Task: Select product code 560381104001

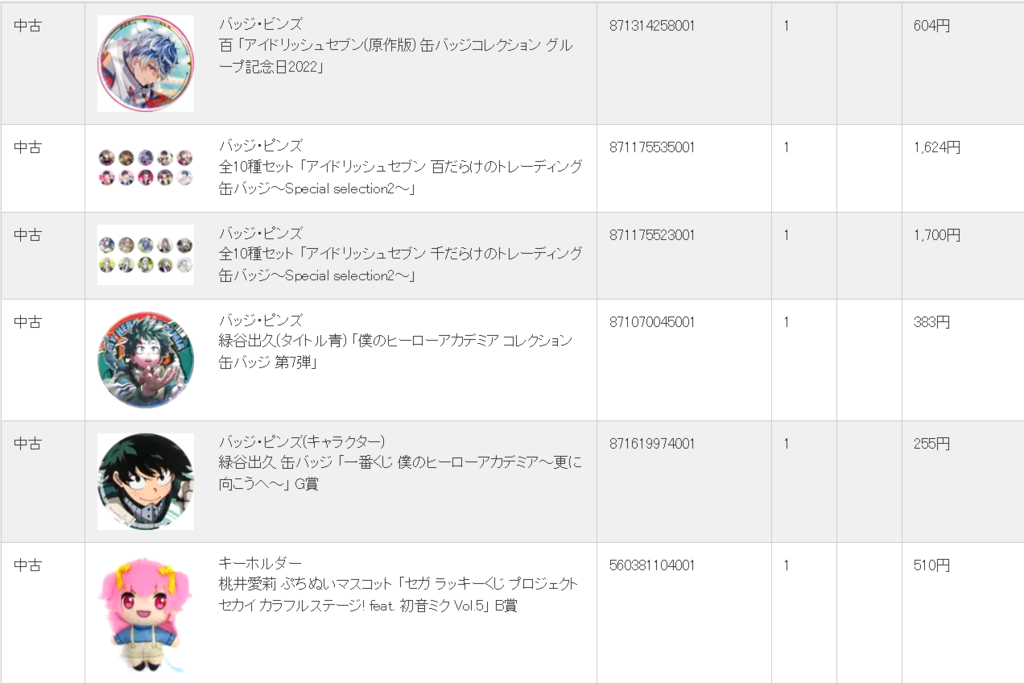Action: coord(652,565)
